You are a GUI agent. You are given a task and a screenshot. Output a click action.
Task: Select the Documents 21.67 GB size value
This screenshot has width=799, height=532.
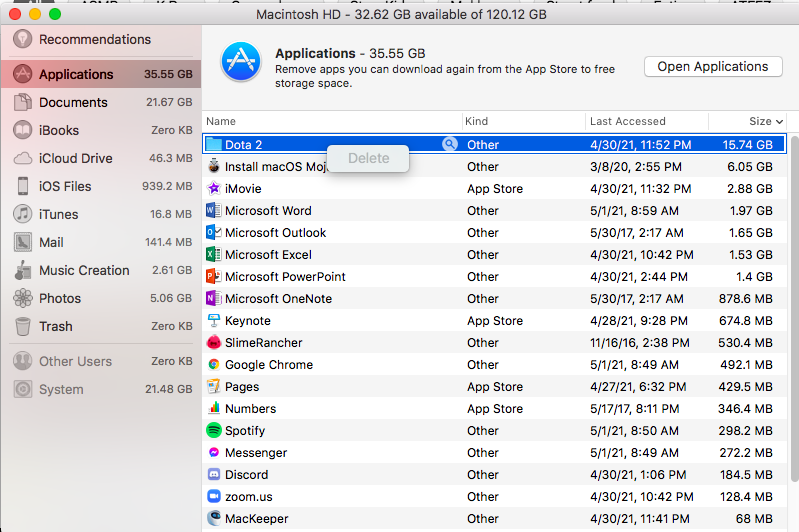(x=169, y=102)
